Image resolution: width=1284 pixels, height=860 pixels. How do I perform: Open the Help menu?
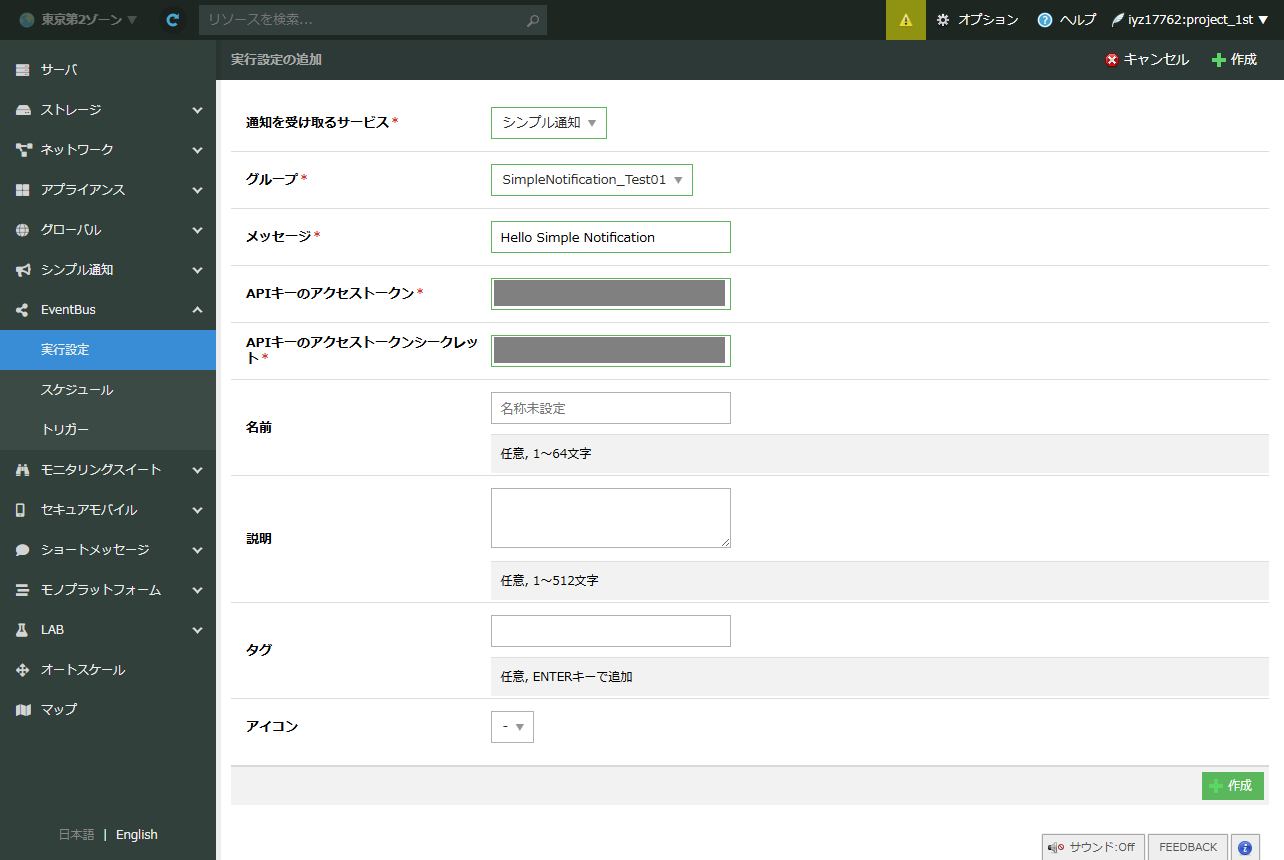(x=1067, y=20)
